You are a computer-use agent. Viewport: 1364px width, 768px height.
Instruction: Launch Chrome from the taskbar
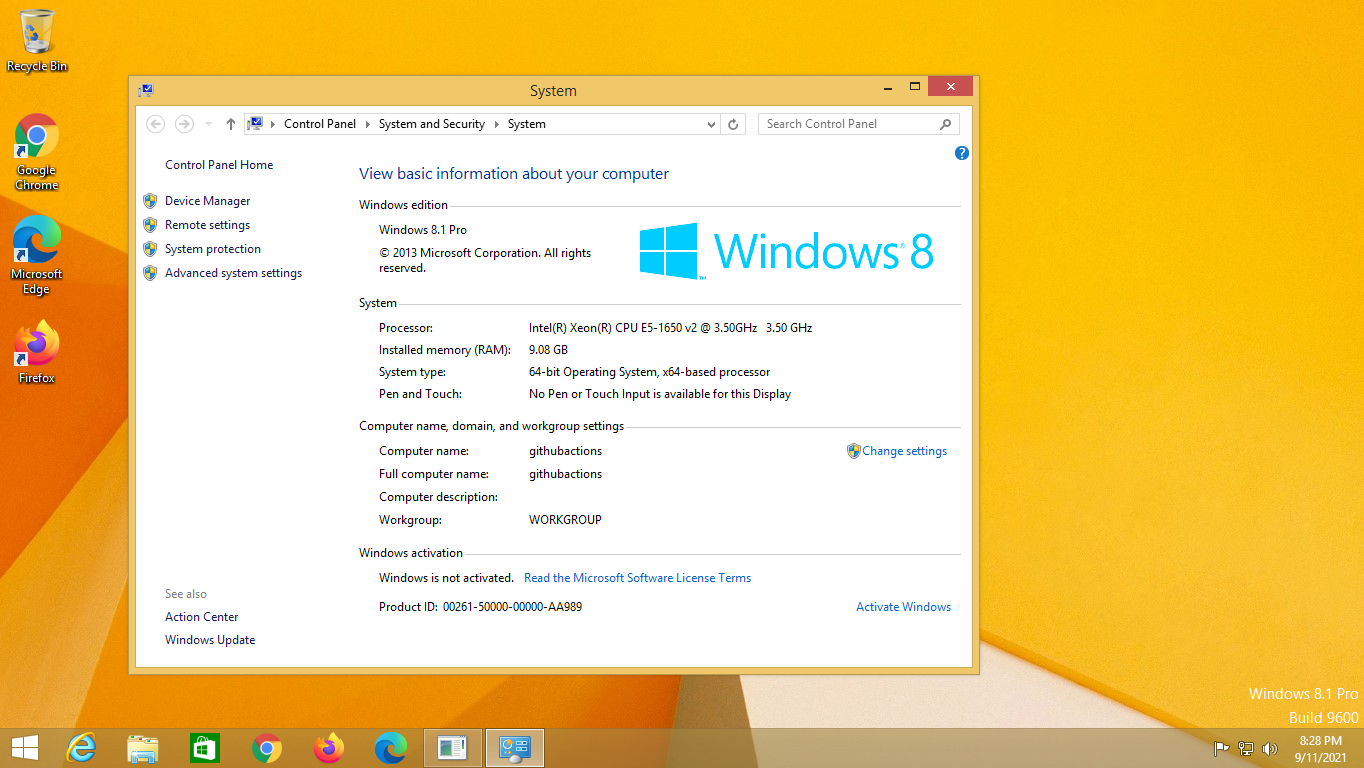pos(267,748)
